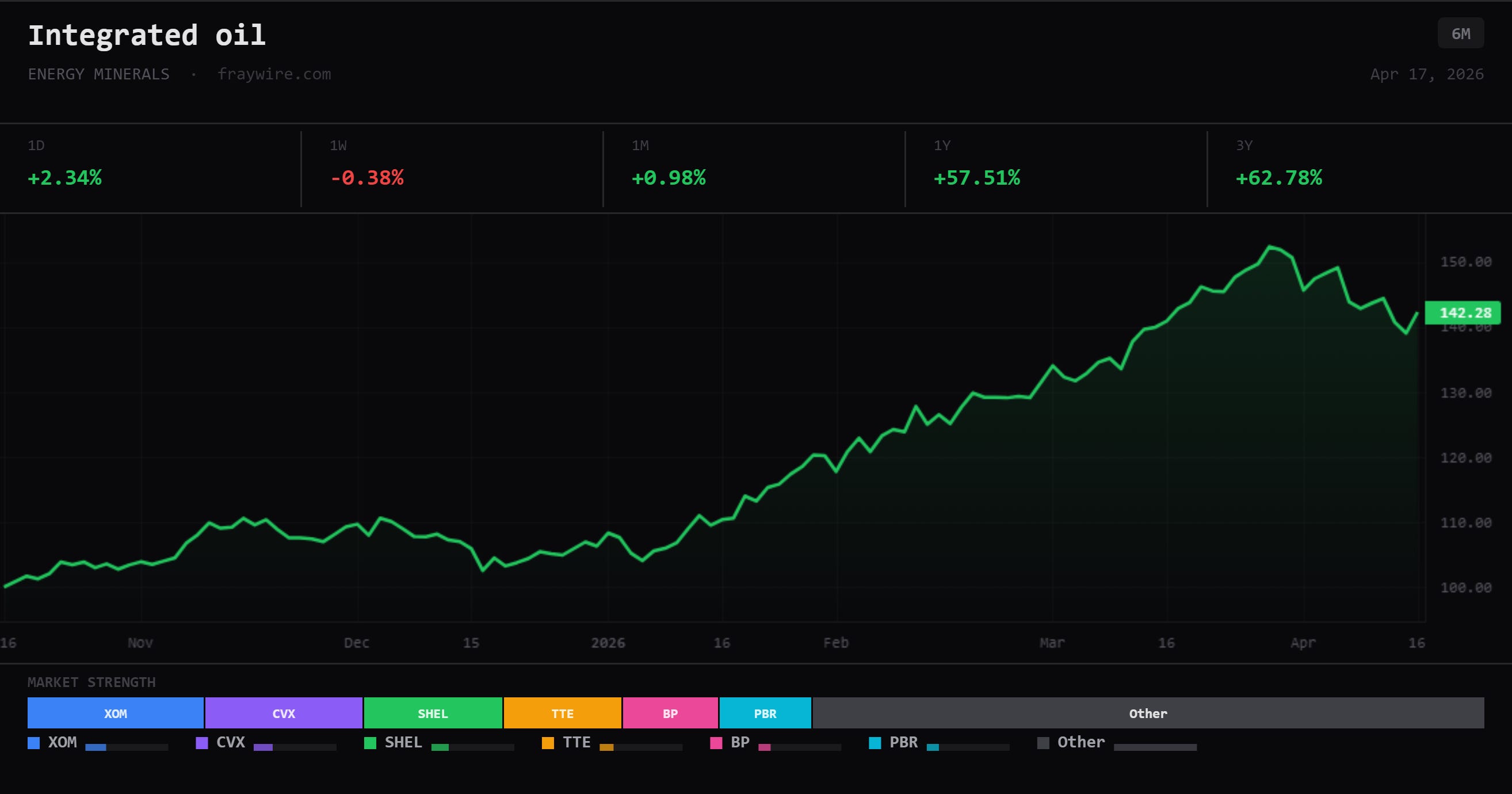This screenshot has width=1512, height=794.
Task: Switch to the 1Y performance stat
Action: (x=1056, y=169)
